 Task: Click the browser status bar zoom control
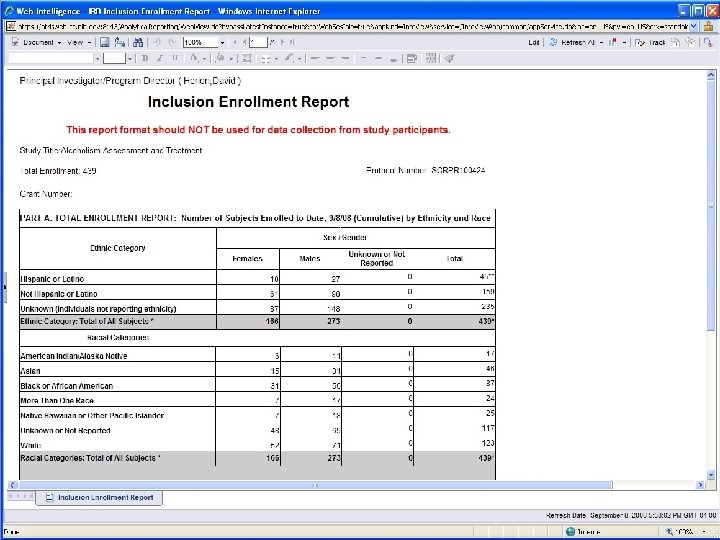684,532
